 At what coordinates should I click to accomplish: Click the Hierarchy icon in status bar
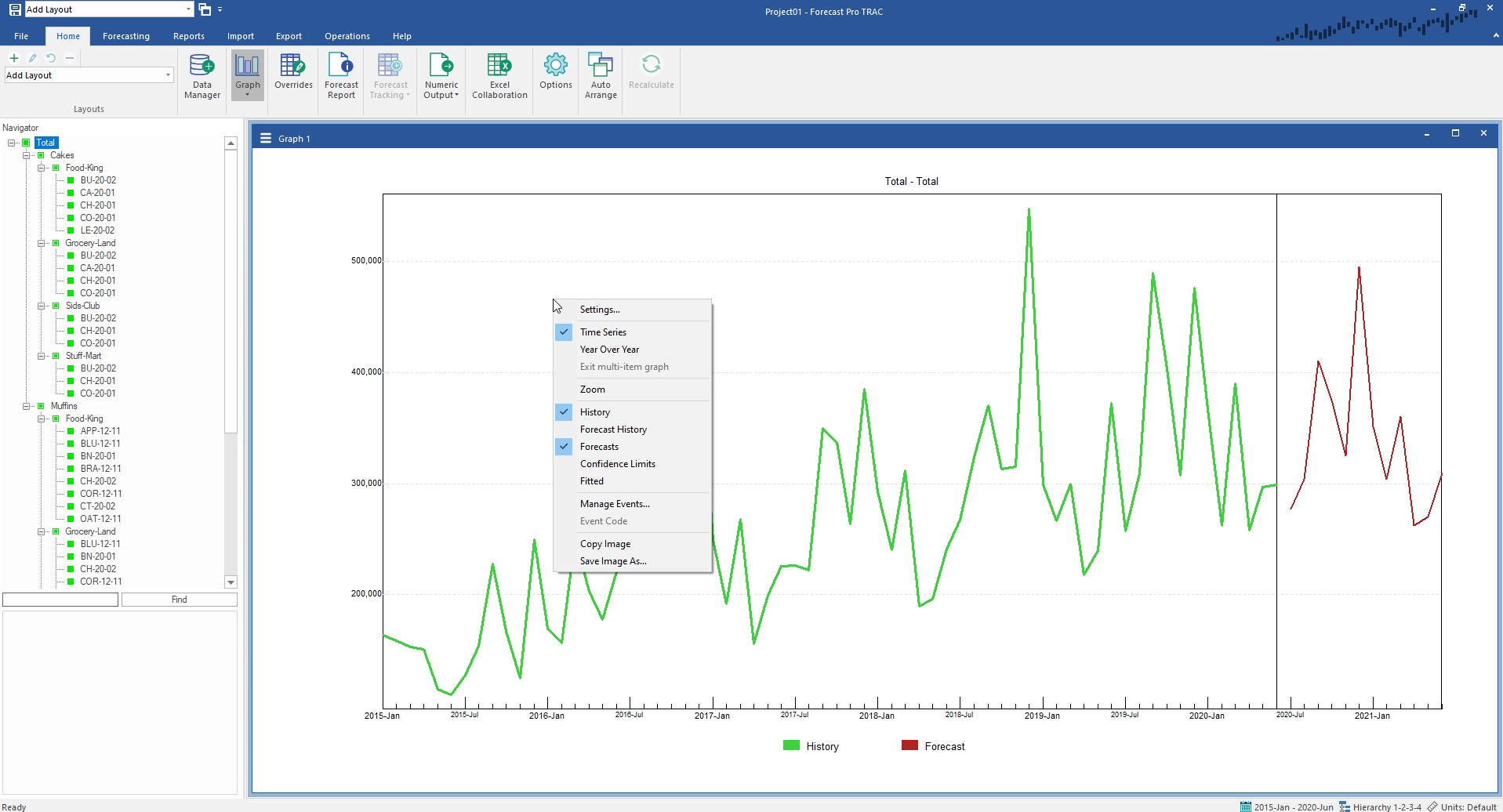pos(1344,806)
